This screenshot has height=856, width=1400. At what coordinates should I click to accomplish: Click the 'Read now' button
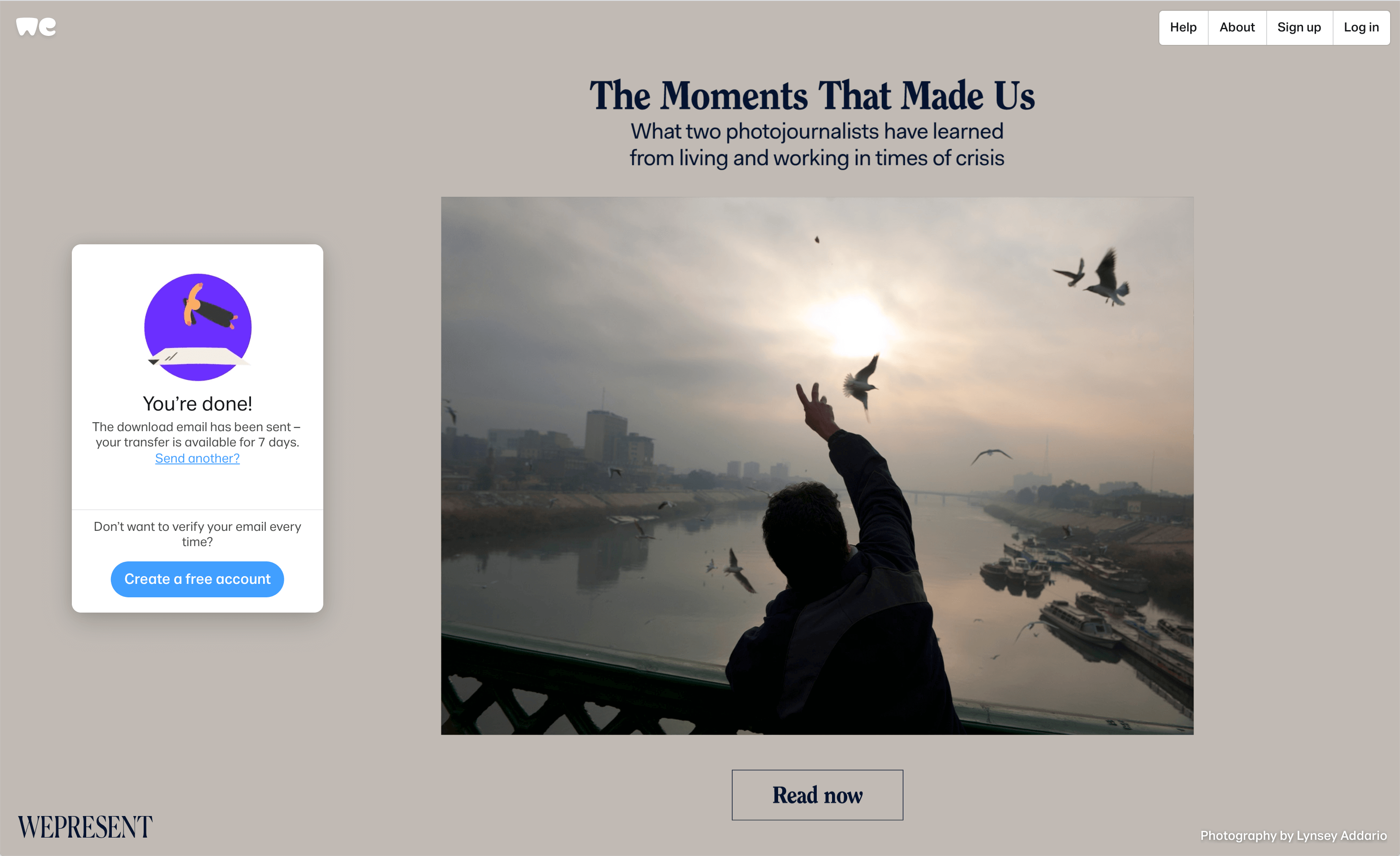pos(817,795)
